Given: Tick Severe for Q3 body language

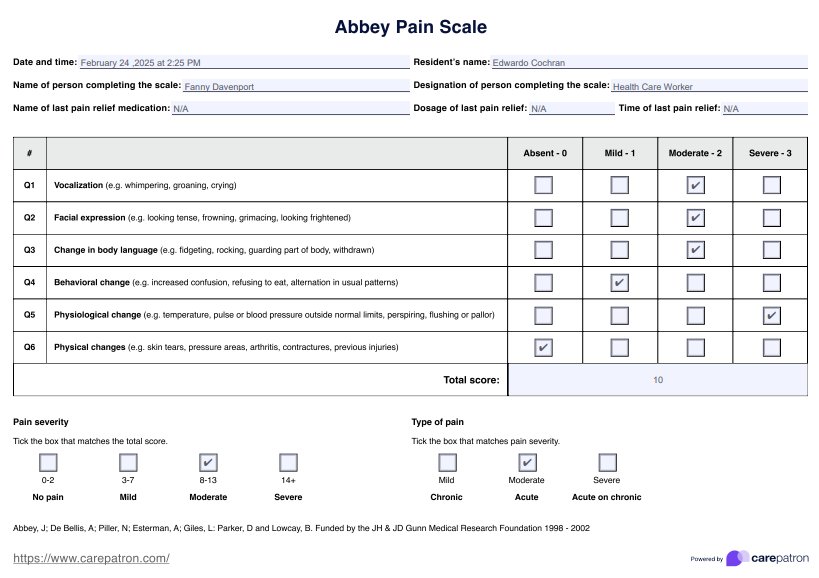Looking at the screenshot, I should pyautogui.click(x=771, y=249).
